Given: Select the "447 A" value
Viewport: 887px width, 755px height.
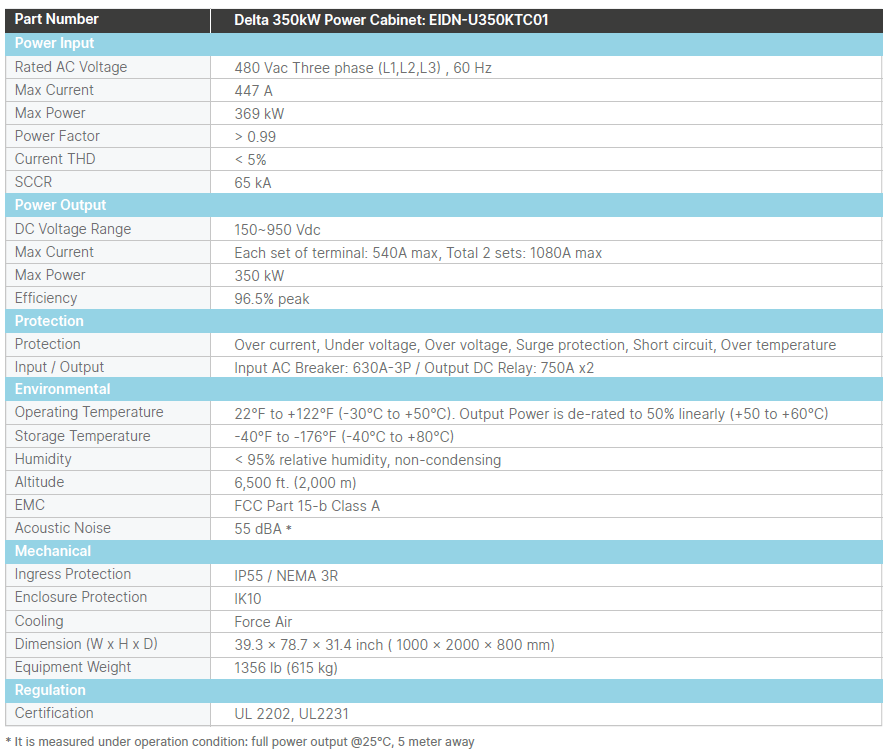Looking at the screenshot, I should (x=253, y=90).
